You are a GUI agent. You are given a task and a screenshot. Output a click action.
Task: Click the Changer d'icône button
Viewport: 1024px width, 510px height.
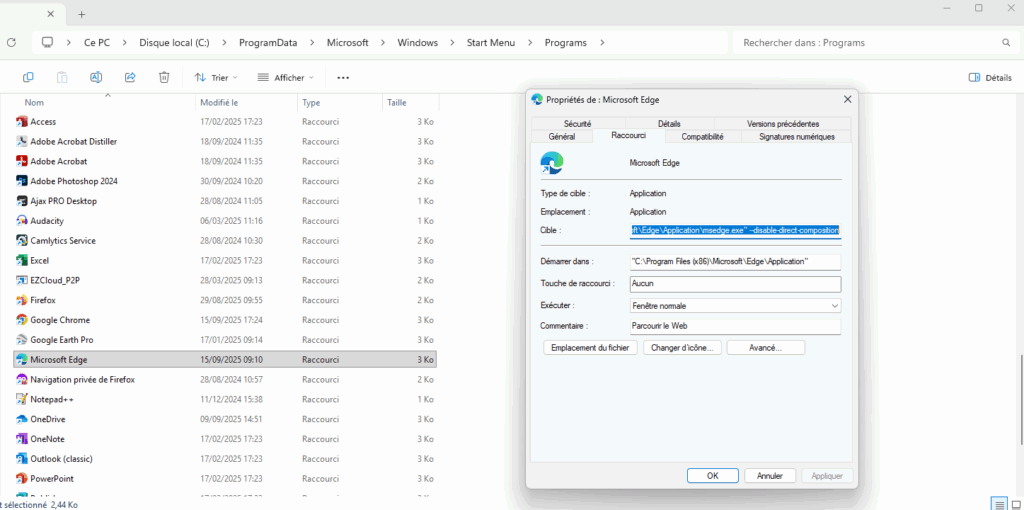pyautogui.click(x=682, y=348)
